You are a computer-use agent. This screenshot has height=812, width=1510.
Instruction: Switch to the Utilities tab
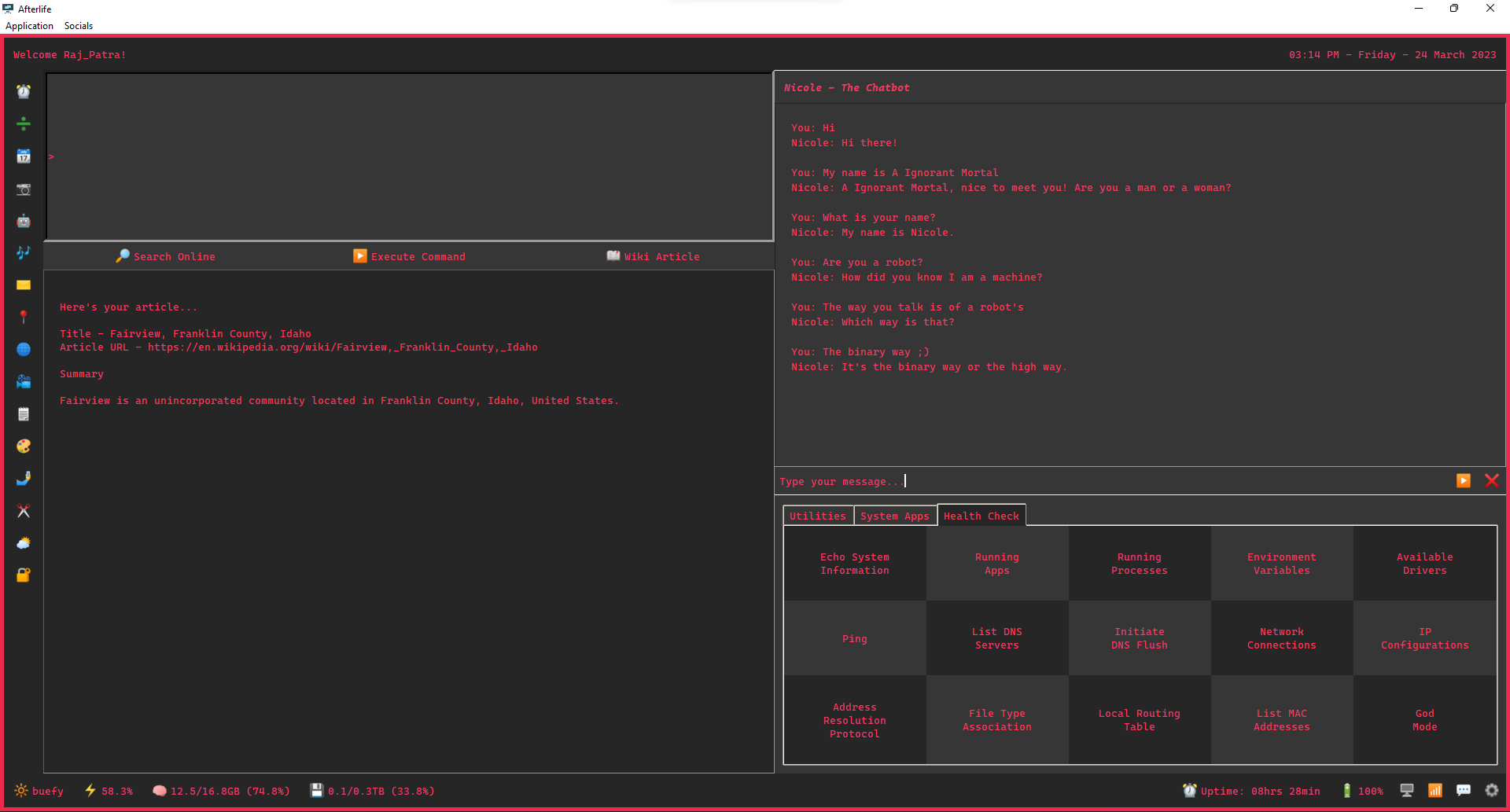(x=818, y=516)
